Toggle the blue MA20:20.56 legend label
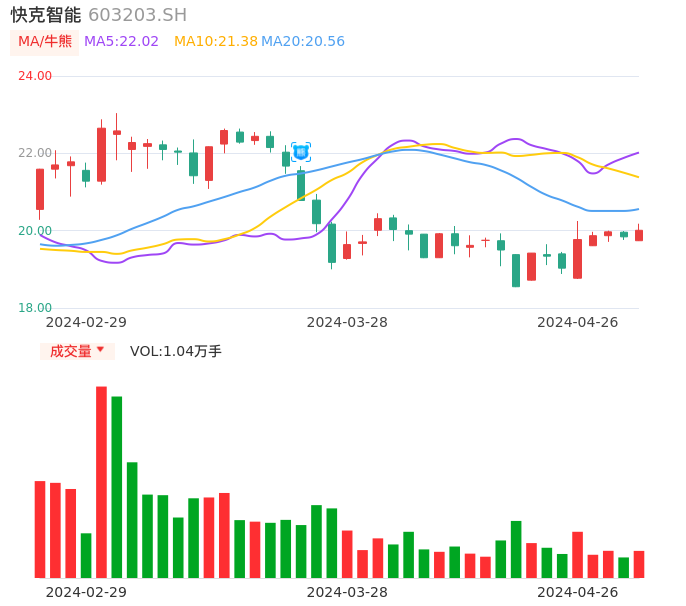The width and height of the screenshot is (686, 606). [x=303, y=42]
